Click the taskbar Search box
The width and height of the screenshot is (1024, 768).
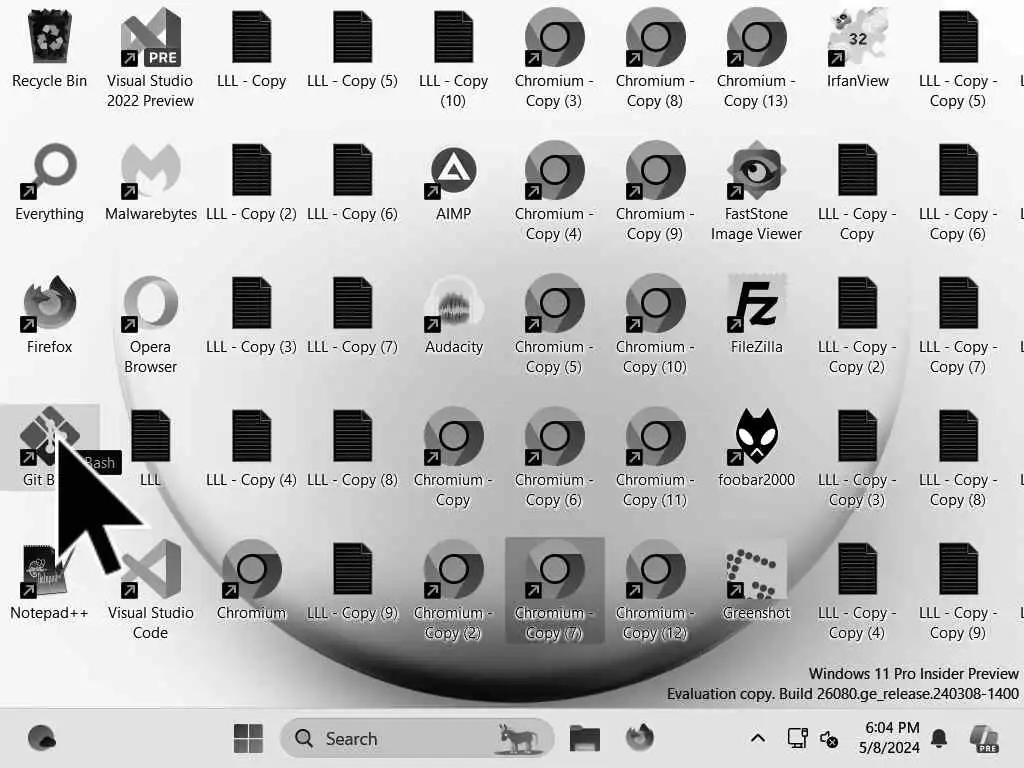click(417, 739)
